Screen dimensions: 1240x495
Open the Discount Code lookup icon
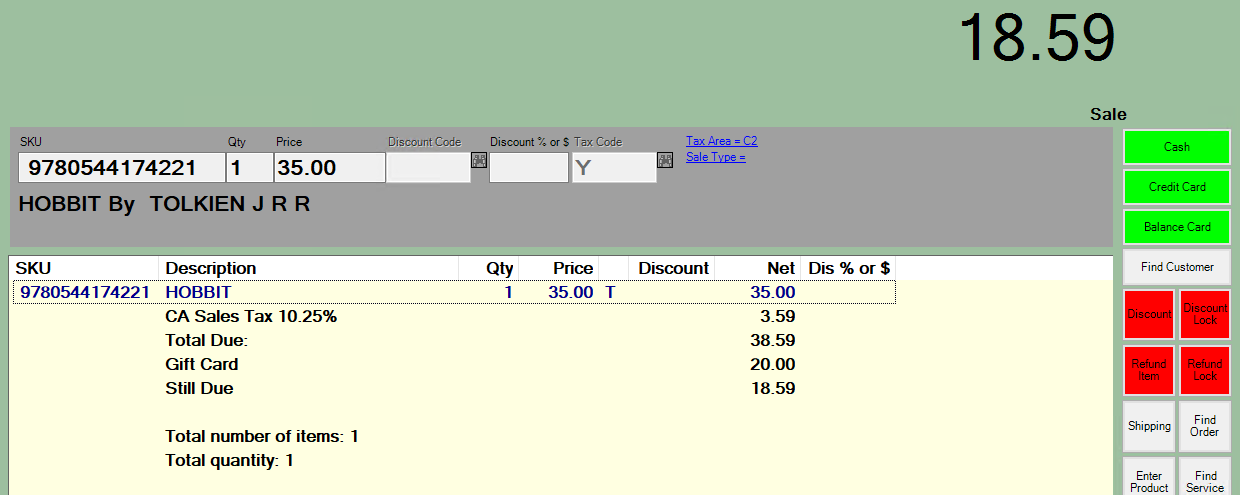478,160
